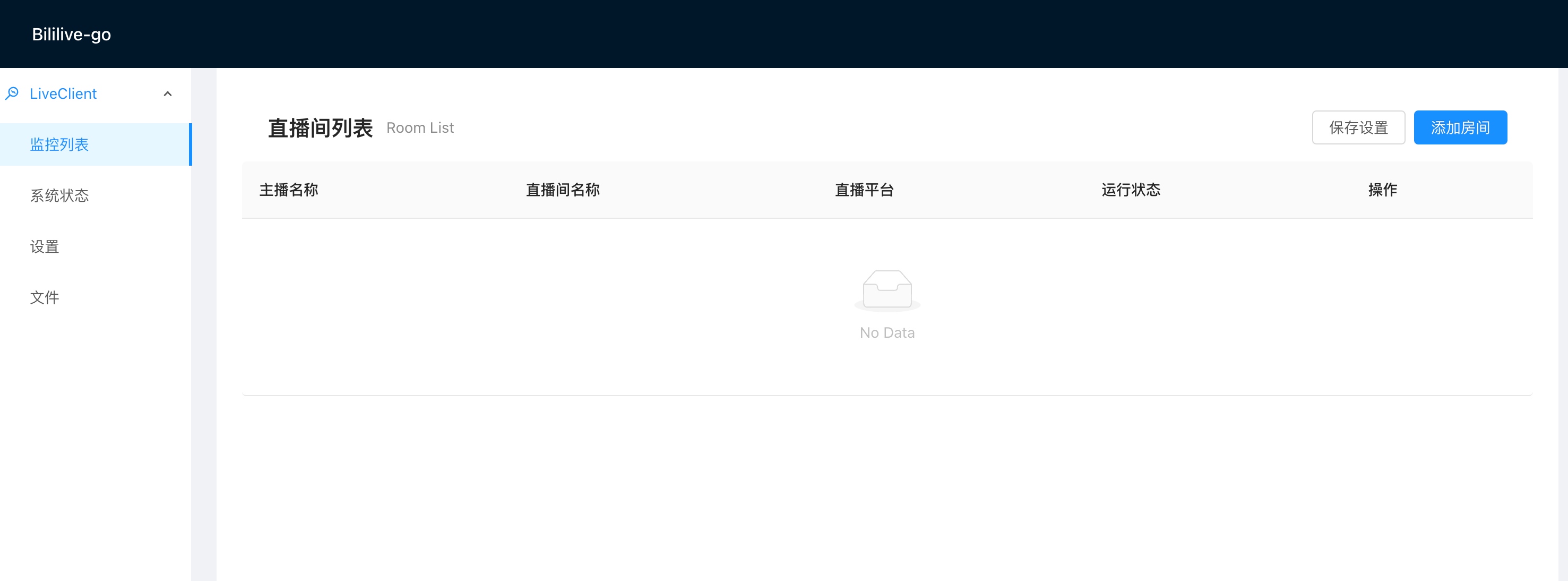Click the 直播间名称 column header
The image size is (1568, 581).
[562, 190]
